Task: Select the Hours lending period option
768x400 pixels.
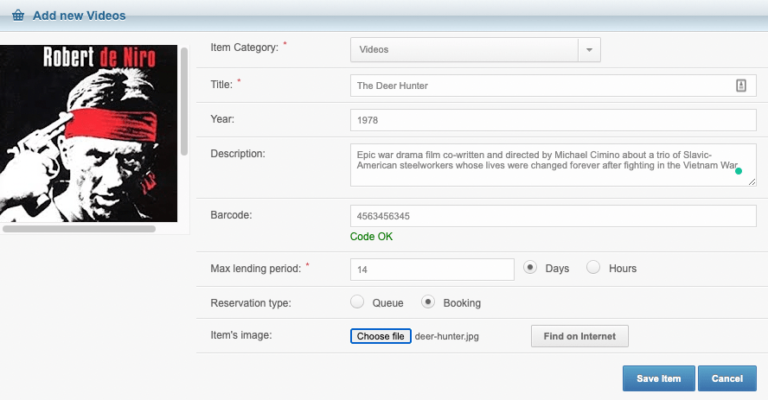Action: click(x=593, y=268)
